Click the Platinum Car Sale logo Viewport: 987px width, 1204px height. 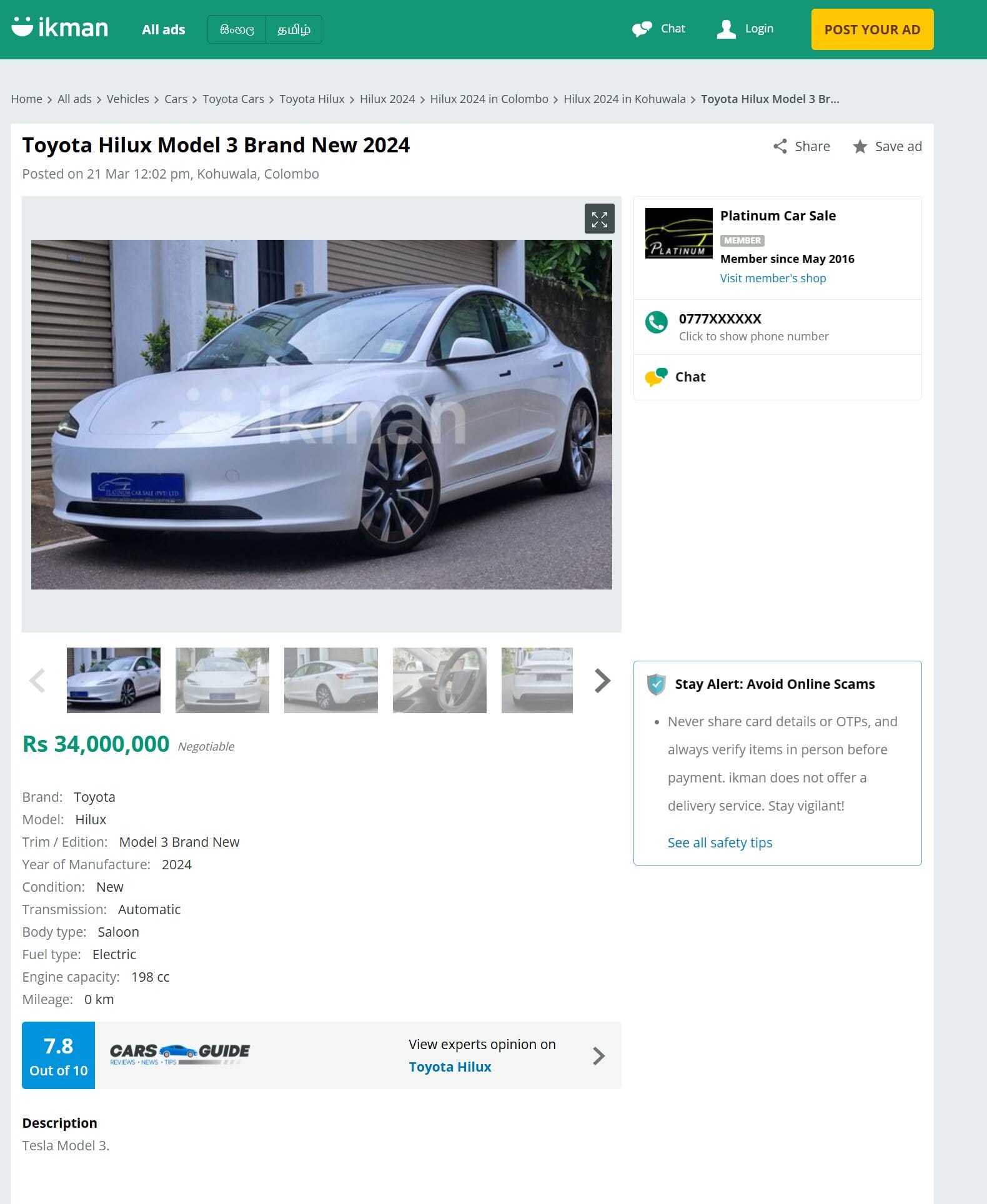pyautogui.click(x=678, y=233)
